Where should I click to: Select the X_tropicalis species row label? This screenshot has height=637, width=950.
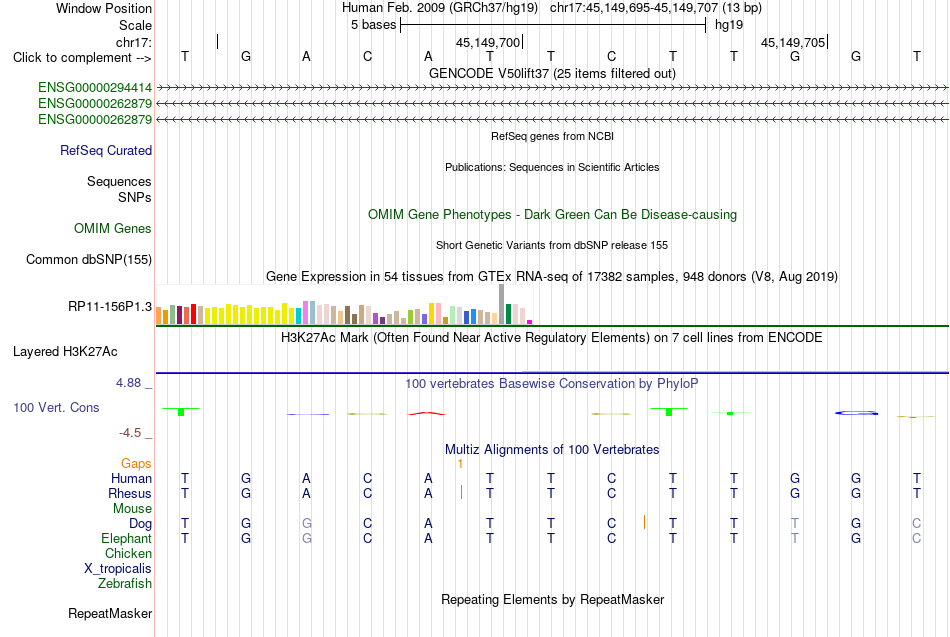[118, 569]
